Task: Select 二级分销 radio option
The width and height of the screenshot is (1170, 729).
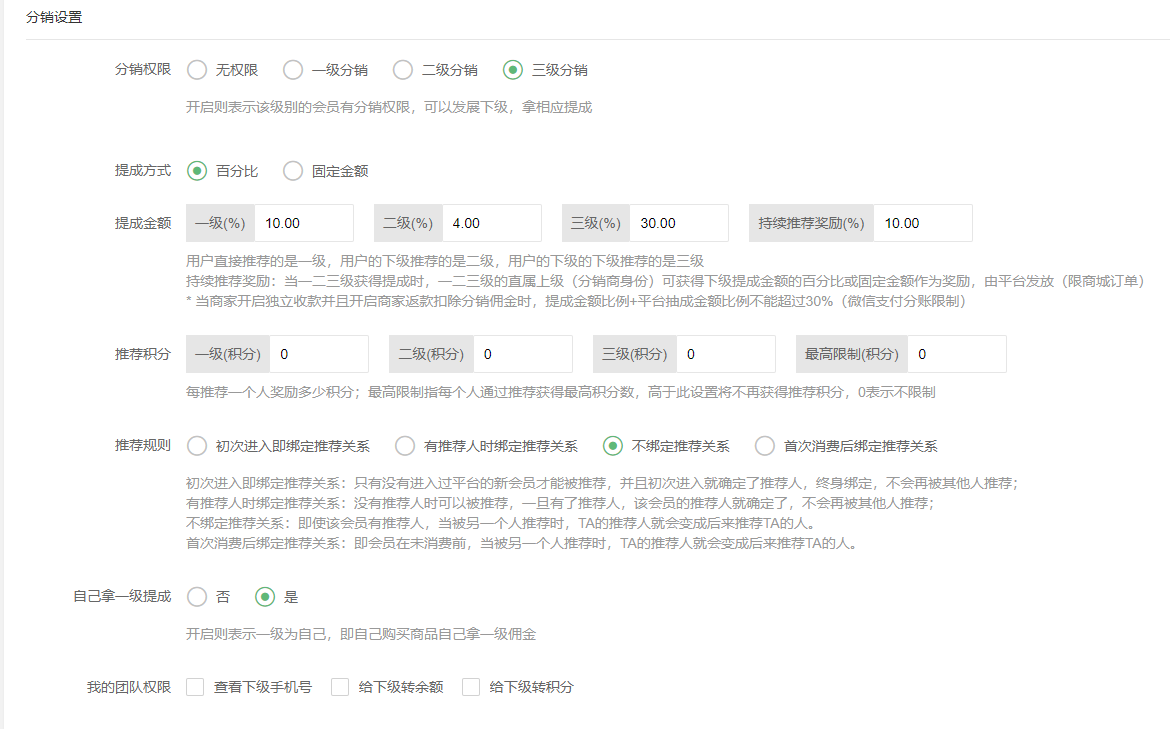Action: (403, 70)
